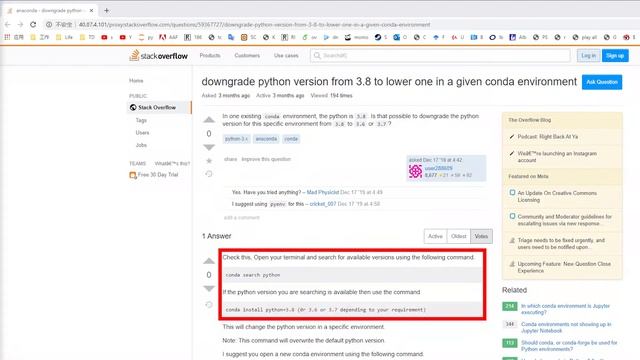Click the search magnifier icon

(x=317, y=56)
